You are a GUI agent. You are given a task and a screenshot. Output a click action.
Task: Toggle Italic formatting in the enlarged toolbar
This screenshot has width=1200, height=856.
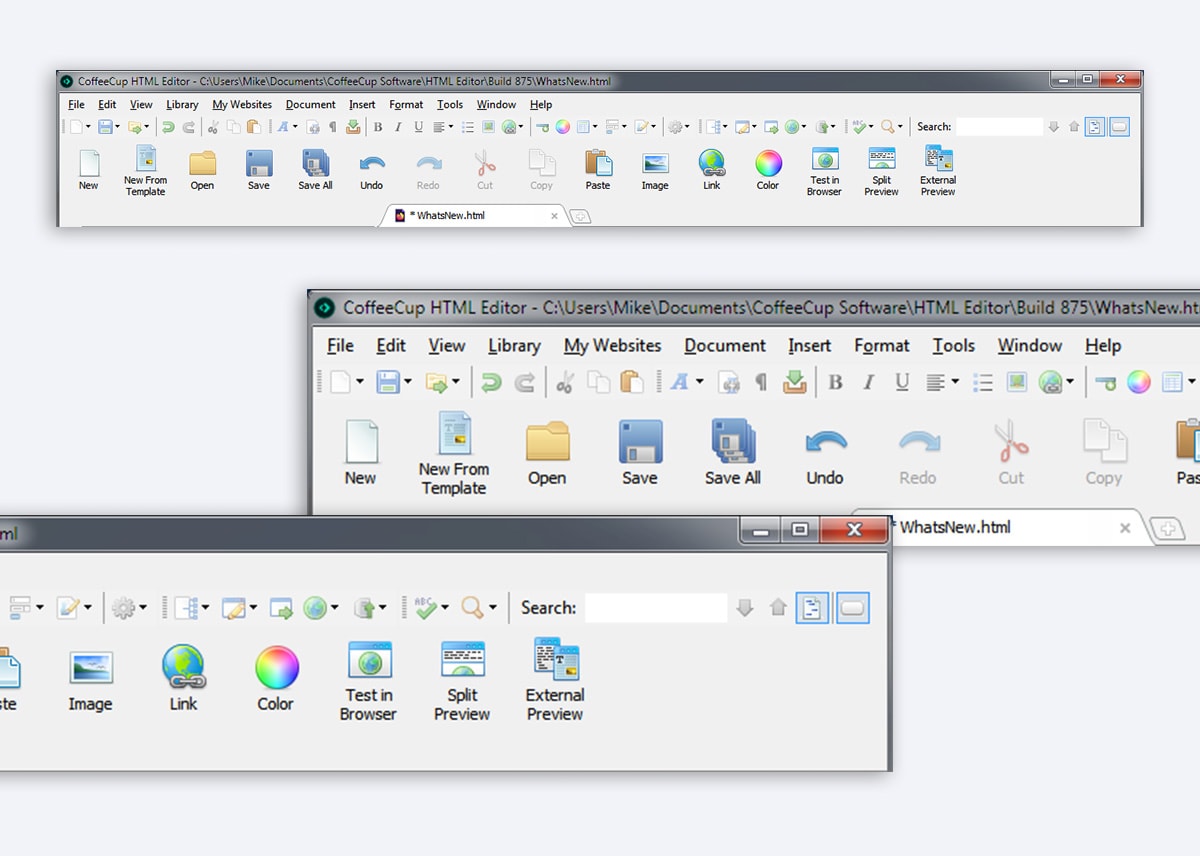click(x=868, y=382)
